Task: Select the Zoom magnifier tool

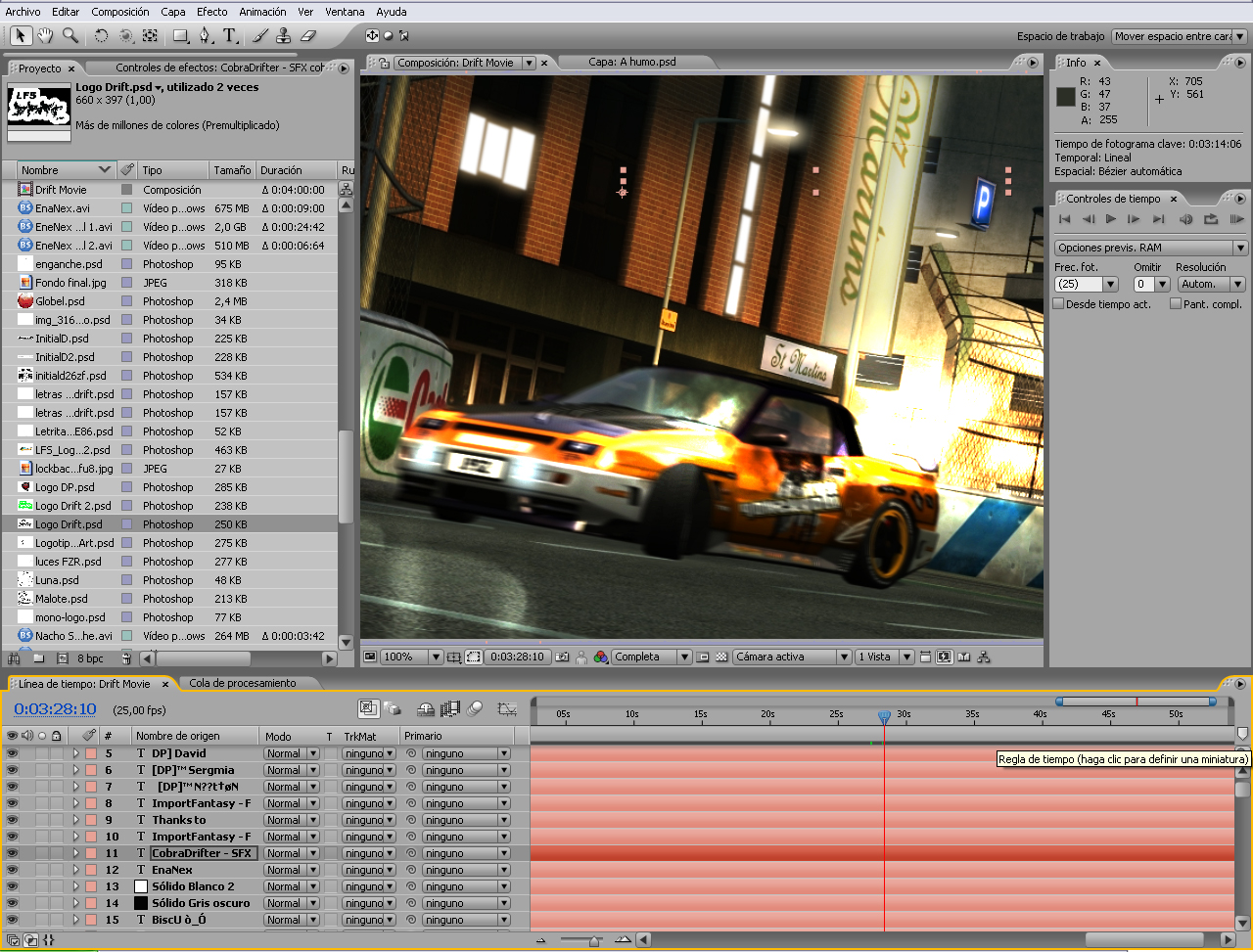Action: pyautogui.click(x=70, y=36)
